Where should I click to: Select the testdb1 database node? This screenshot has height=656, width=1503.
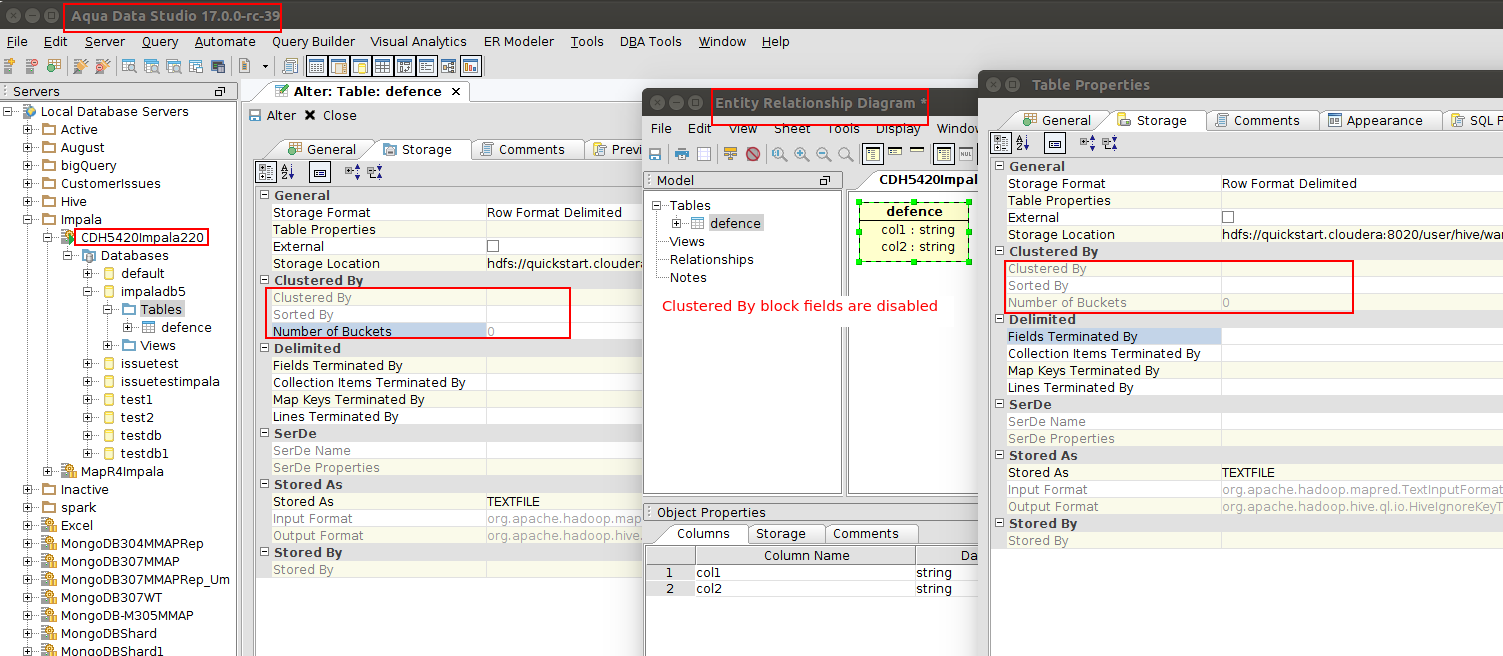(145, 453)
